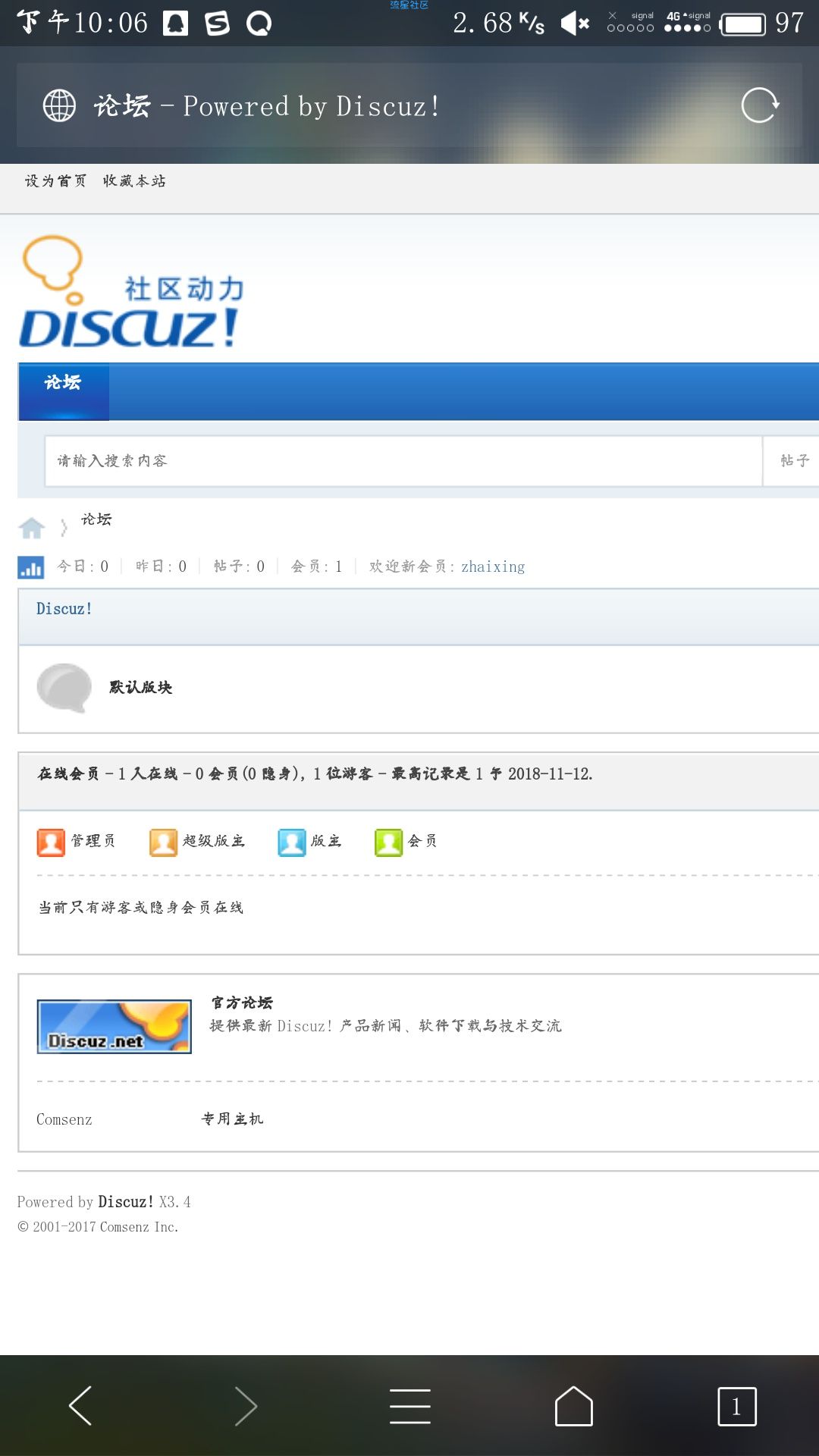The image size is (819, 1456).
Task: Click the breadcrumb home icon
Action: (32, 527)
